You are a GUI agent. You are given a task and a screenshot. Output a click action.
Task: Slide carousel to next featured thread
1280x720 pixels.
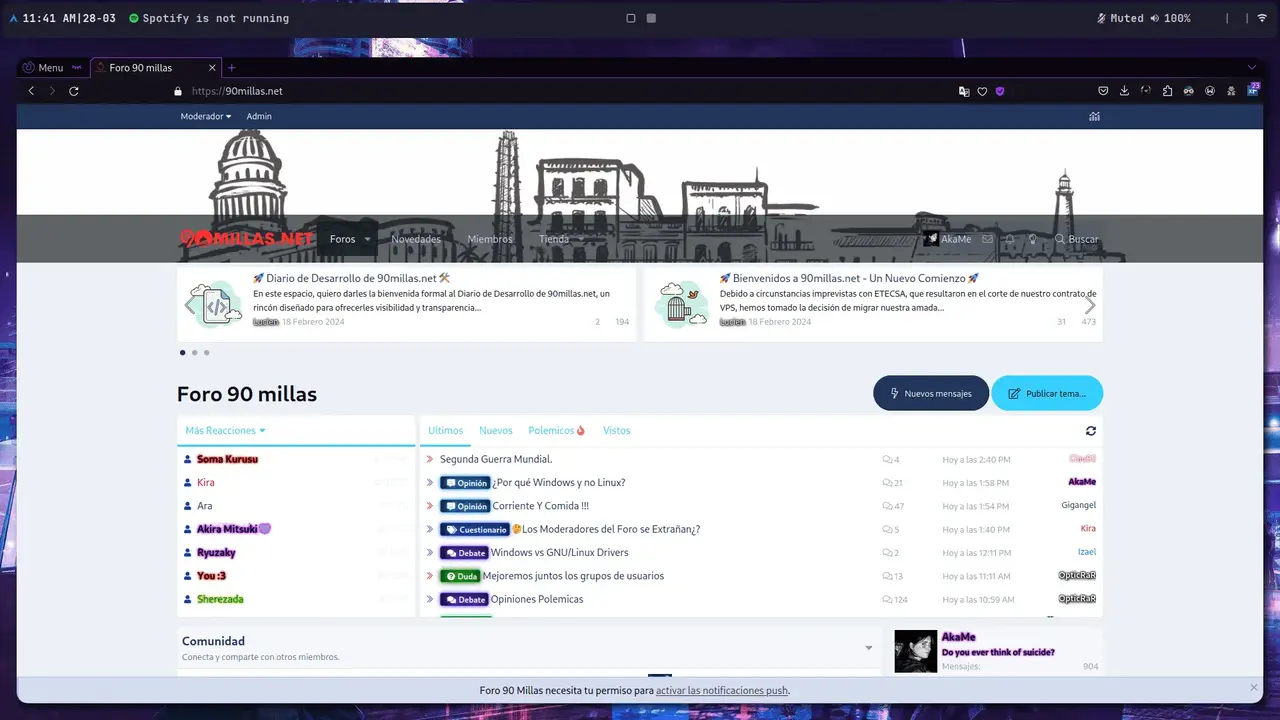[x=1090, y=305]
